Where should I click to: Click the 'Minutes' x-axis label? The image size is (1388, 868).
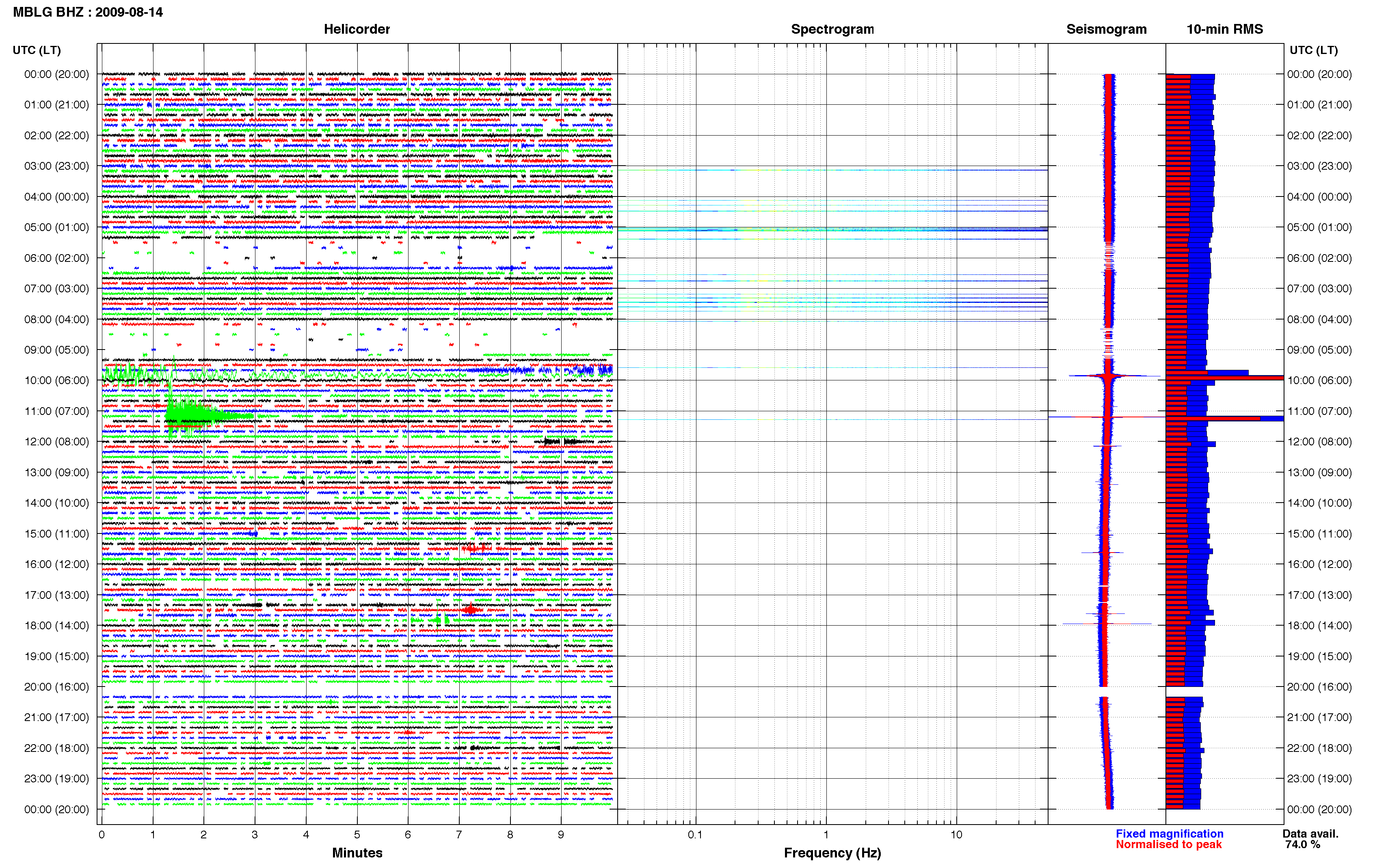pyautogui.click(x=357, y=853)
